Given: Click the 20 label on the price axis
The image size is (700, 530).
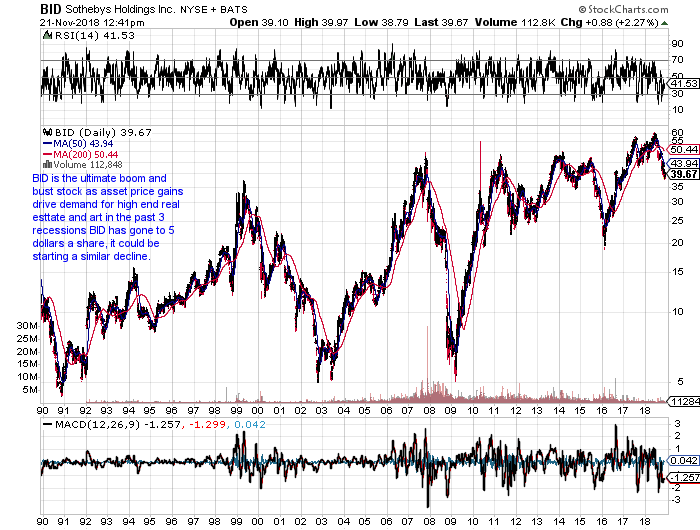Looking at the screenshot, I should pos(677,242).
